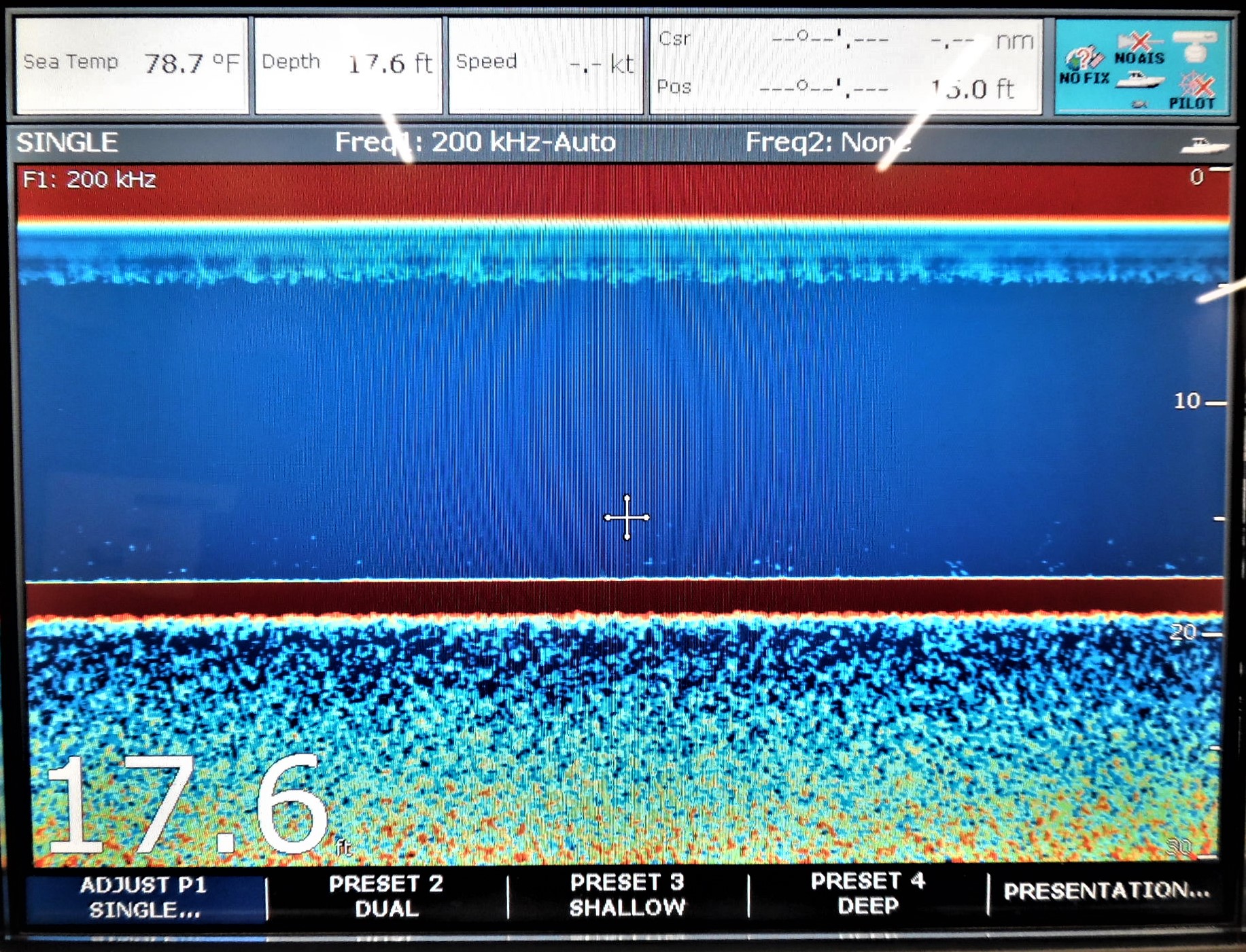Tap the Freq1: 200 kHz-Auto label
Image resolution: width=1246 pixels, height=952 pixels.
click(475, 142)
